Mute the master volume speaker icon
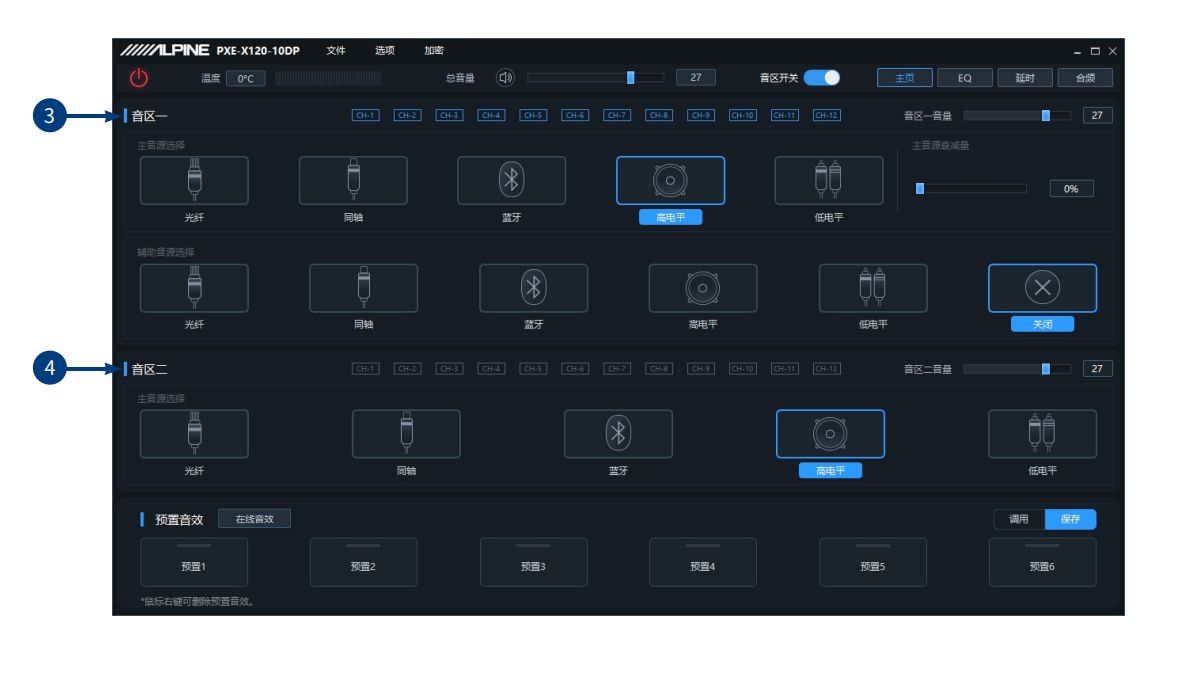The image size is (1200, 691). (506, 77)
